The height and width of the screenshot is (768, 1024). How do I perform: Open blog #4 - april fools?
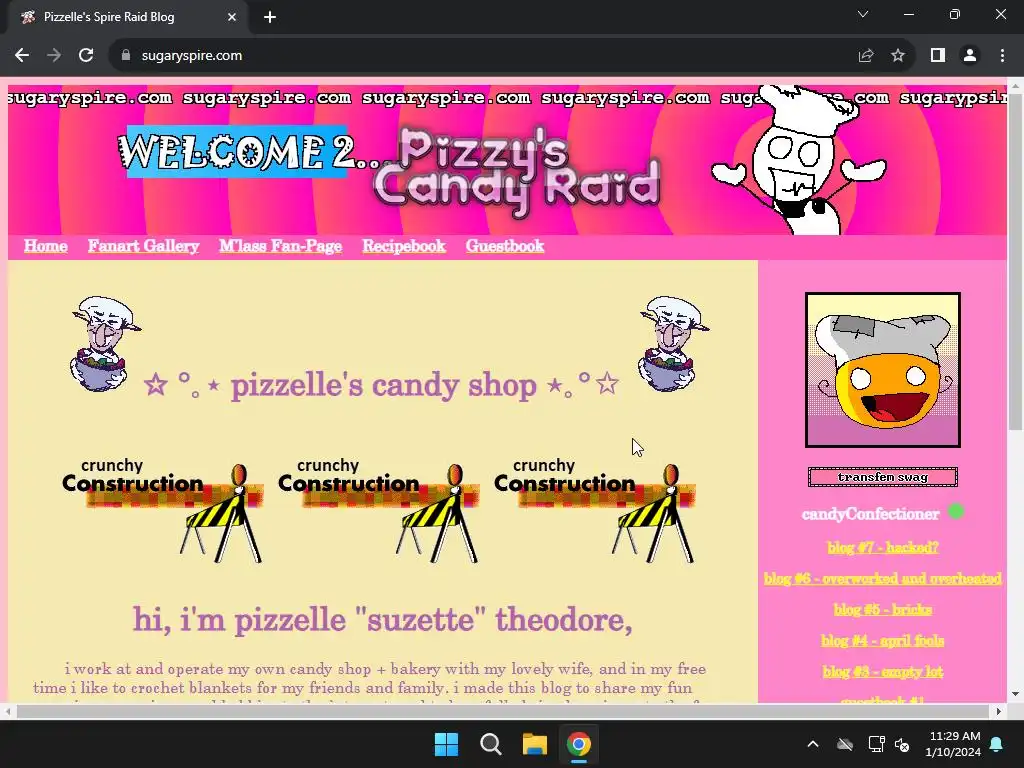pyautogui.click(x=883, y=641)
